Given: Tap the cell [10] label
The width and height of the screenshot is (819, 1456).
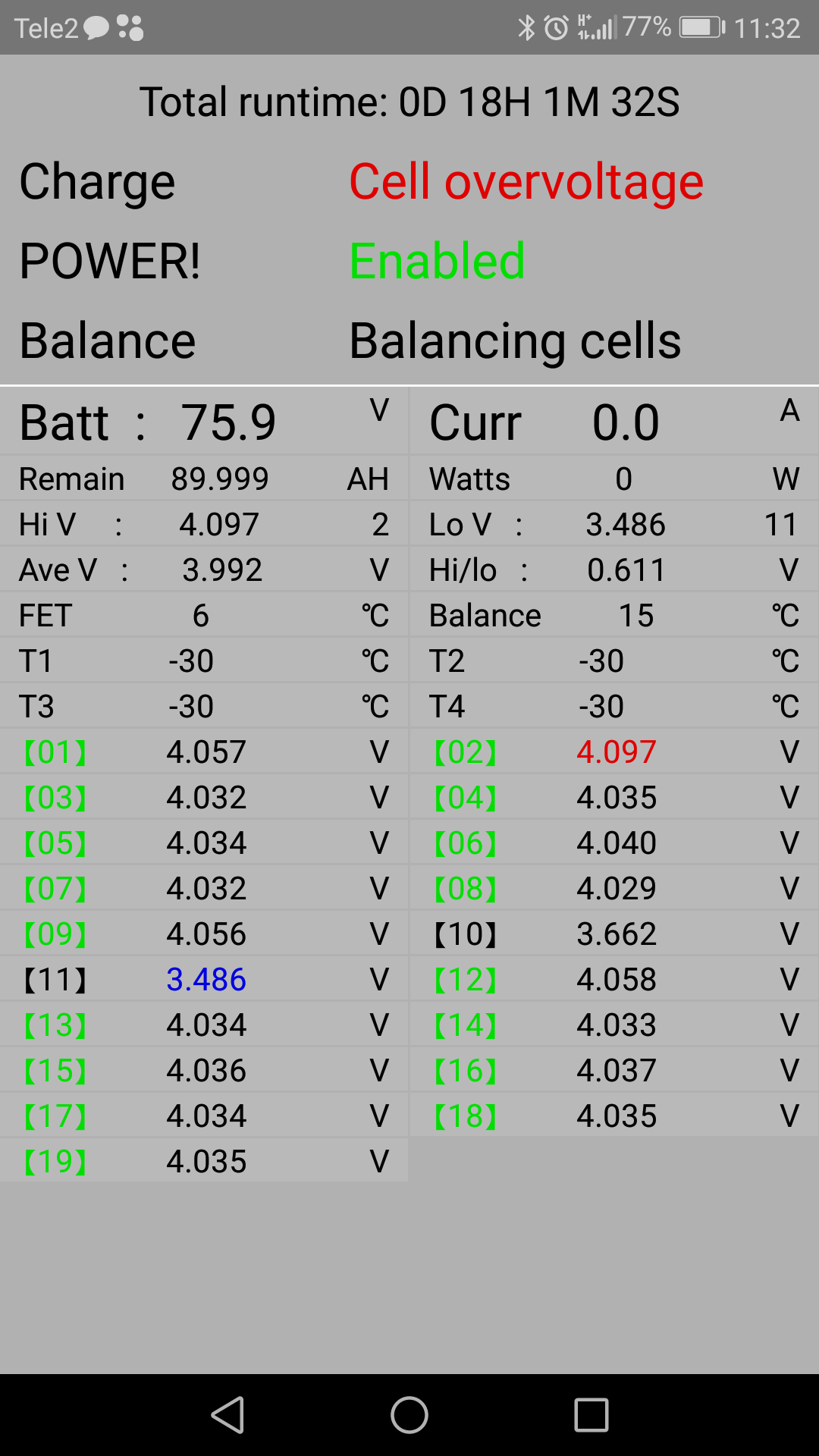Looking at the screenshot, I should tap(465, 934).
